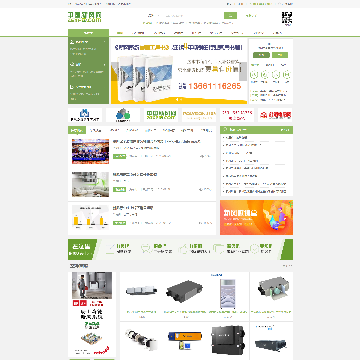Click the QR code image in header
Screen dimensions: 360x360
click(287, 18)
